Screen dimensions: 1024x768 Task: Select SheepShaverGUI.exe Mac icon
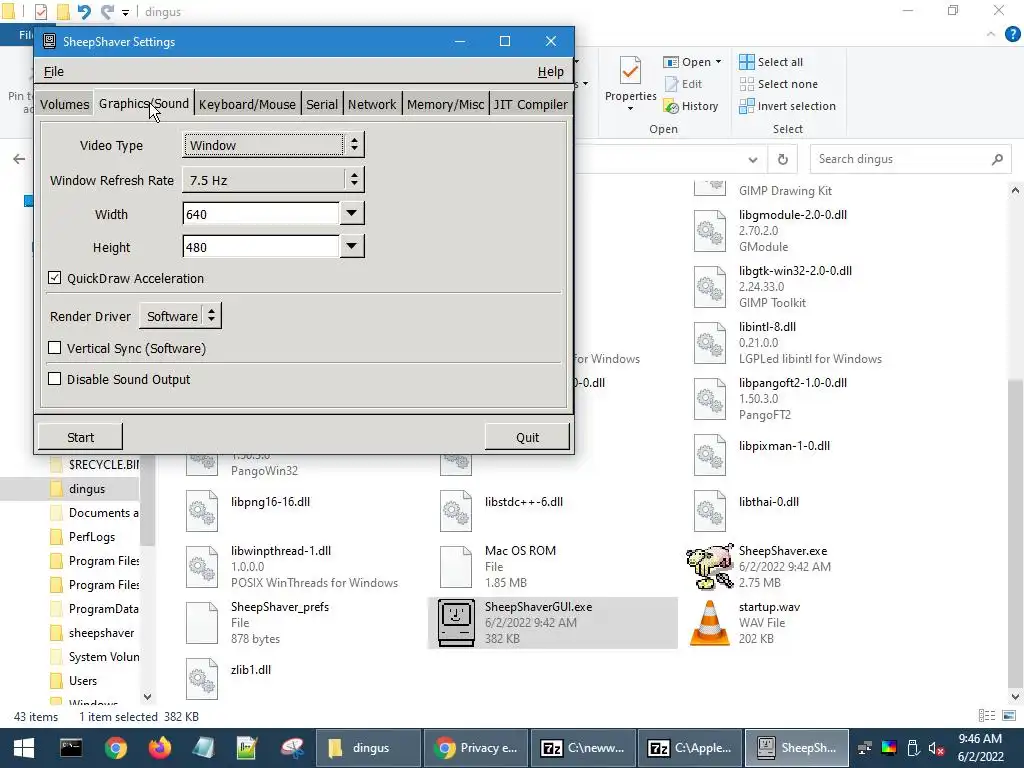click(456, 623)
